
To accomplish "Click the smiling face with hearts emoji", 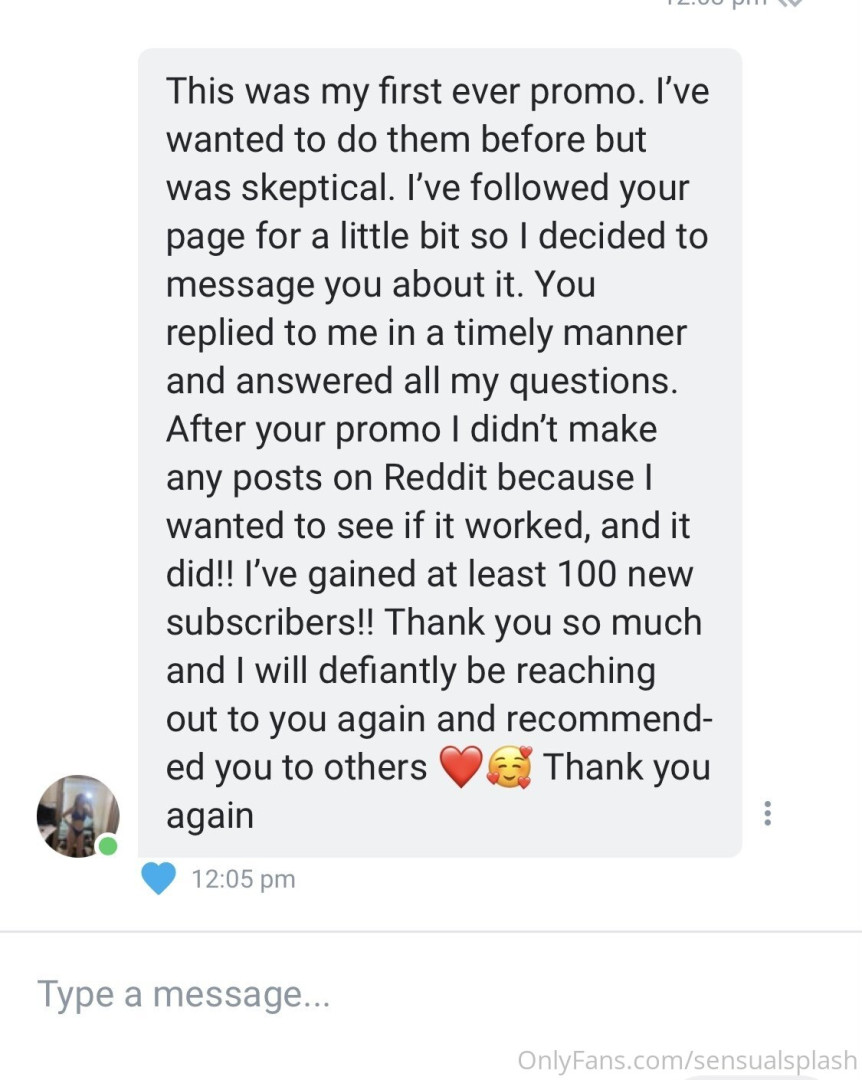I will coord(510,768).
